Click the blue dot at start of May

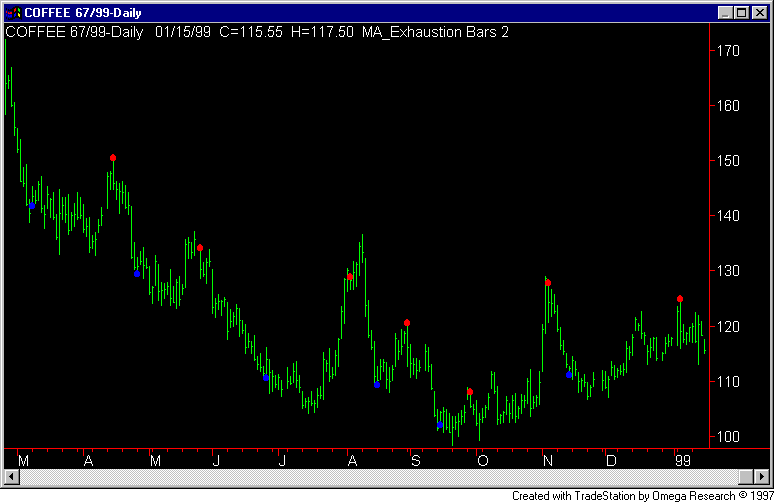tap(137, 274)
